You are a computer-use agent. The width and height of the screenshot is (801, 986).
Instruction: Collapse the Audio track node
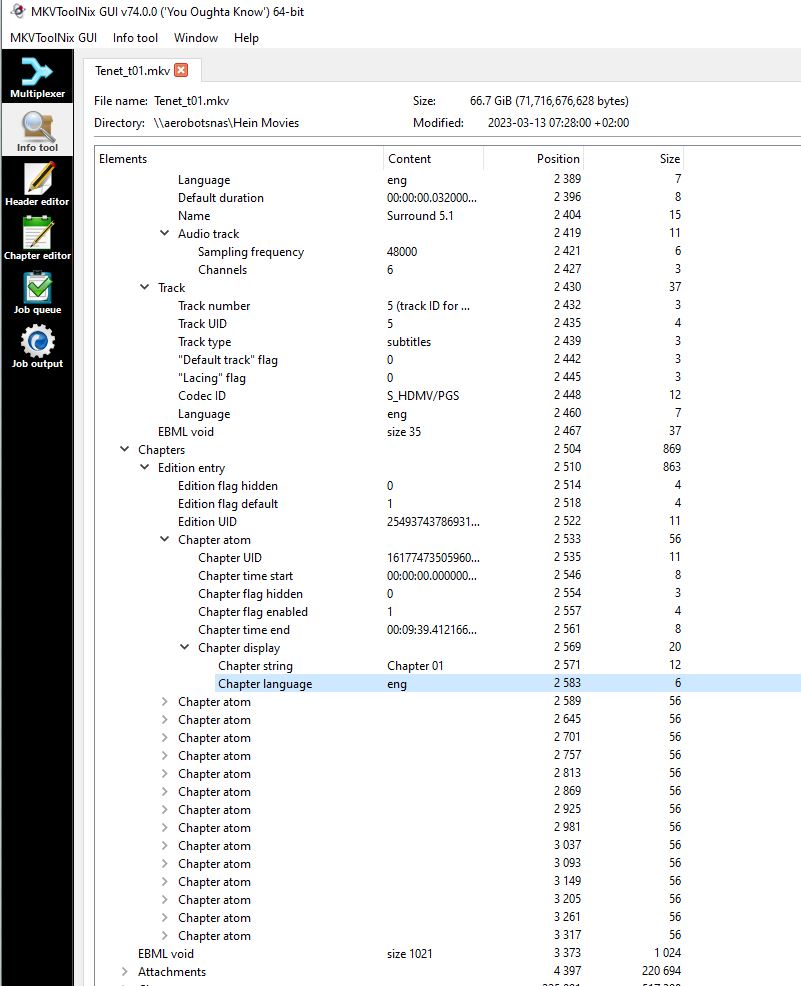click(x=164, y=233)
